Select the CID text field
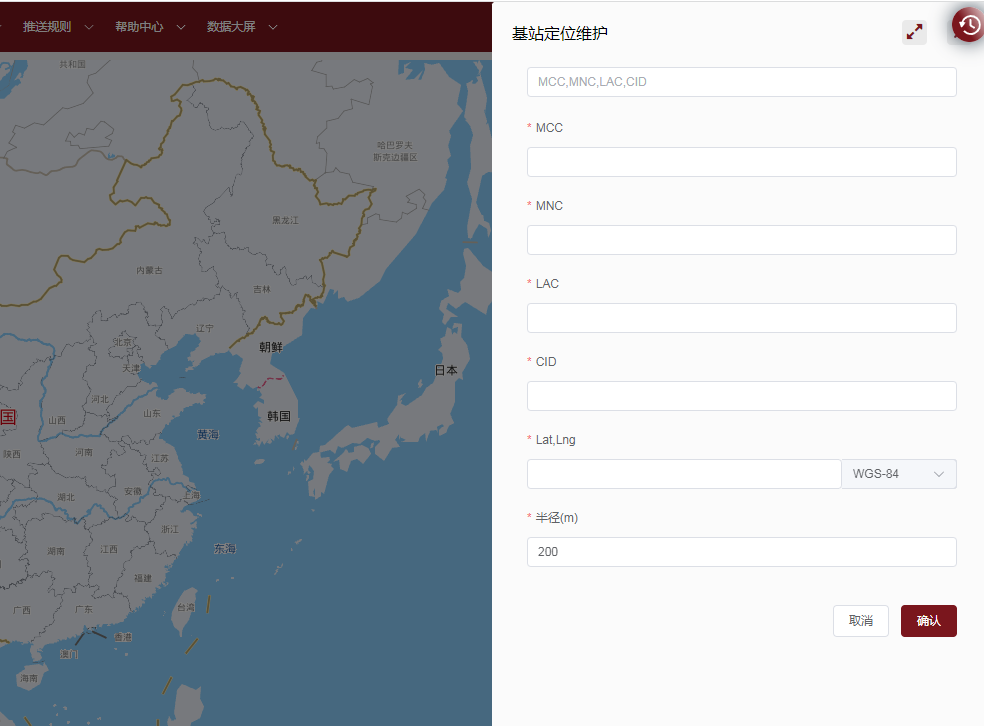The height and width of the screenshot is (726, 984). pyautogui.click(x=741, y=396)
